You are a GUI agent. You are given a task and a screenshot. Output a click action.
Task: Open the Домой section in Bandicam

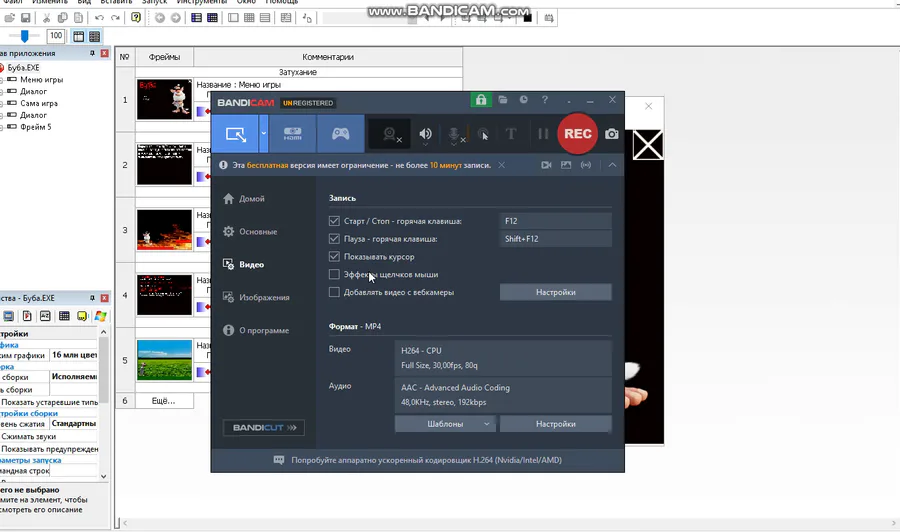244,199
